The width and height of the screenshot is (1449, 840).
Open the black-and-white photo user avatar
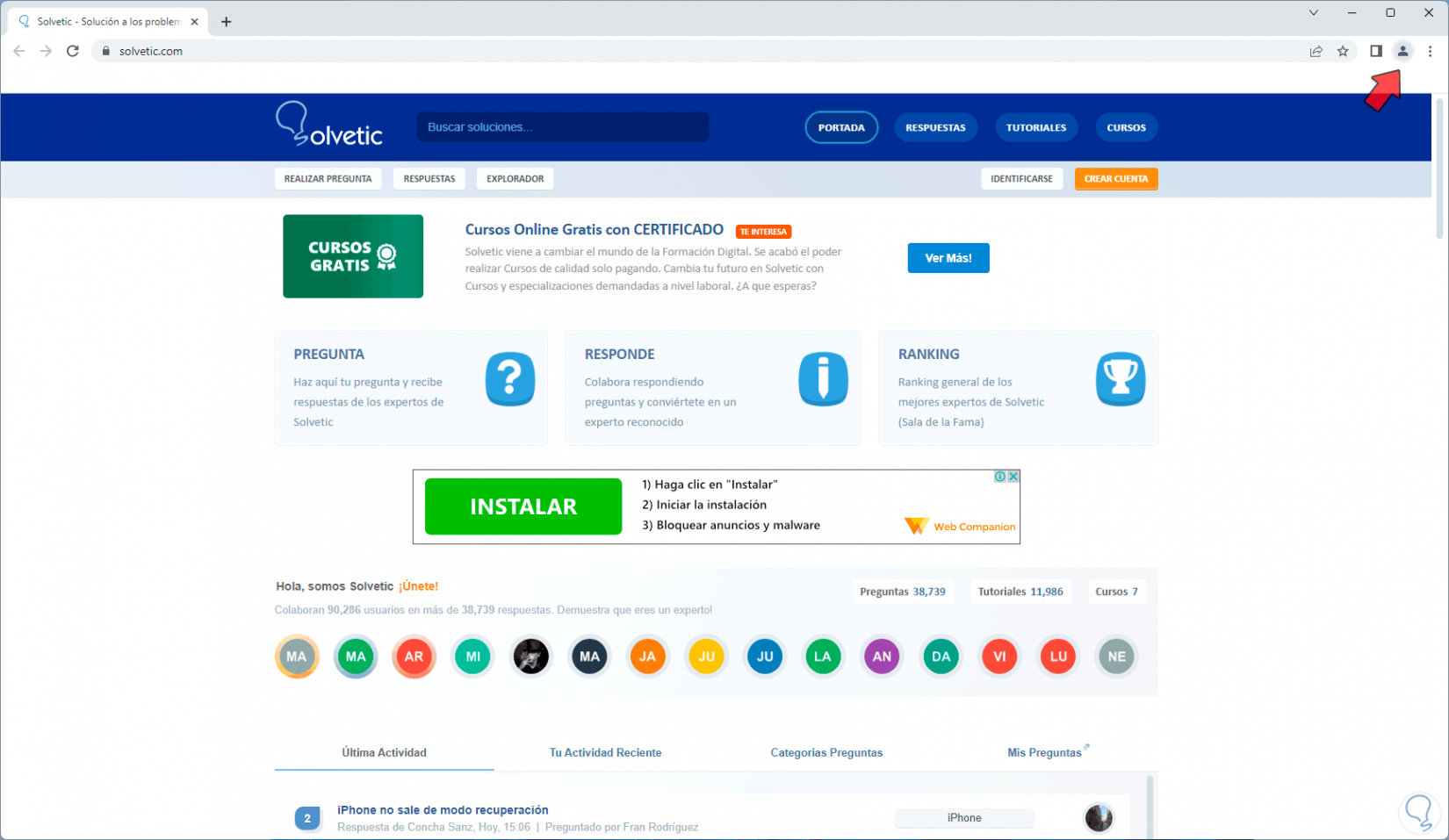(x=531, y=657)
